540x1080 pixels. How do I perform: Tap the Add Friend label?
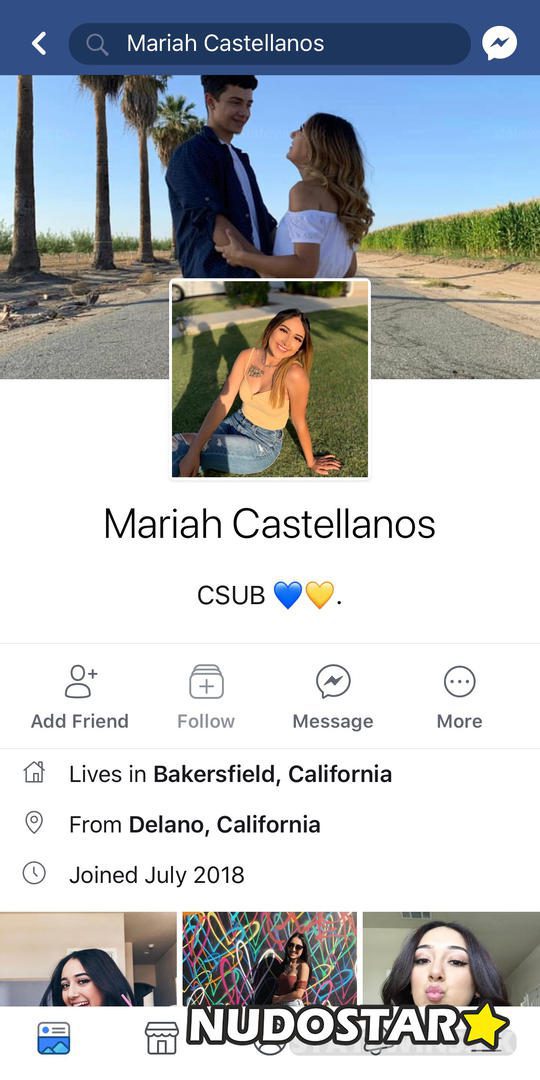pos(80,721)
